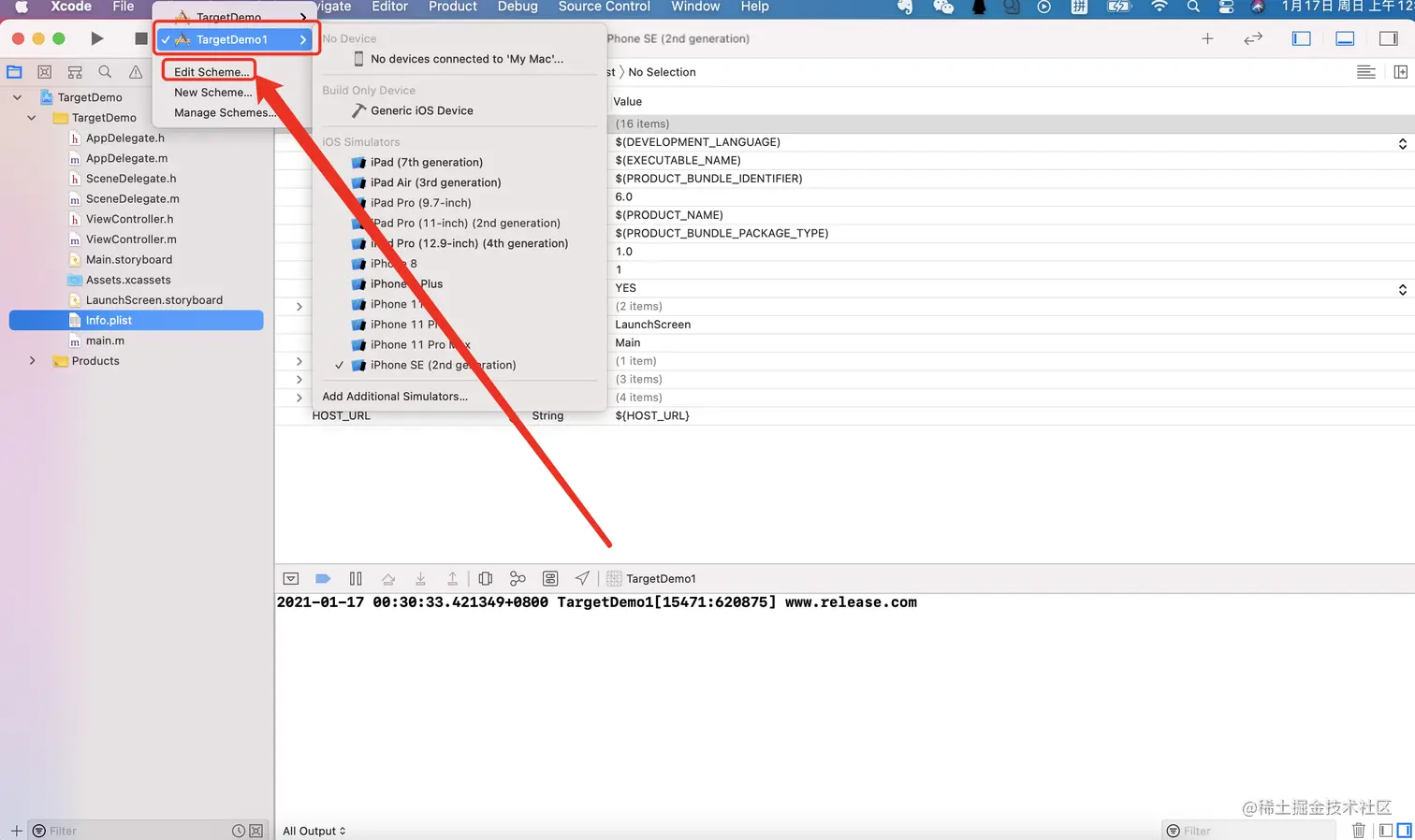Collapse the TargetDemo project root

click(17, 97)
